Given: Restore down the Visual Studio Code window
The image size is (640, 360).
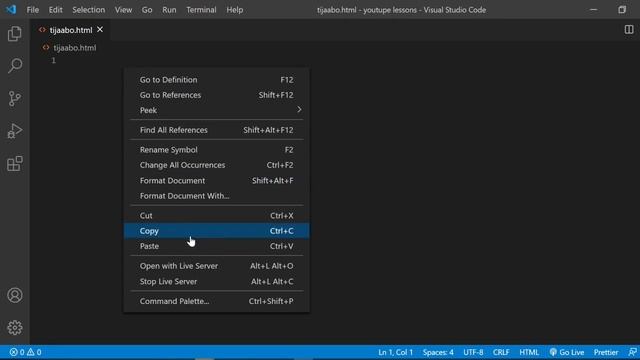Looking at the screenshot, I should [x=622, y=9].
